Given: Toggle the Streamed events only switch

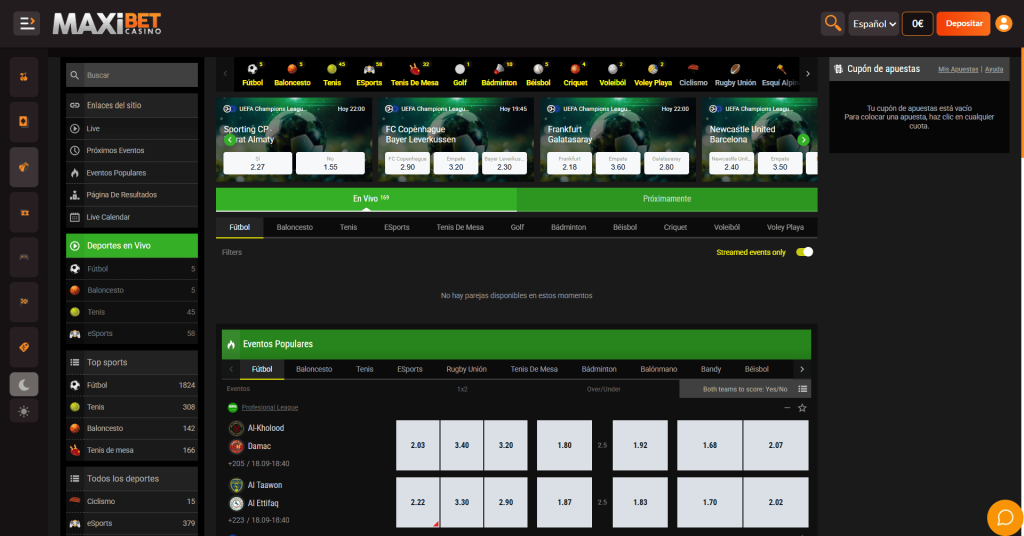Looking at the screenshot, I should coord(804,252).
